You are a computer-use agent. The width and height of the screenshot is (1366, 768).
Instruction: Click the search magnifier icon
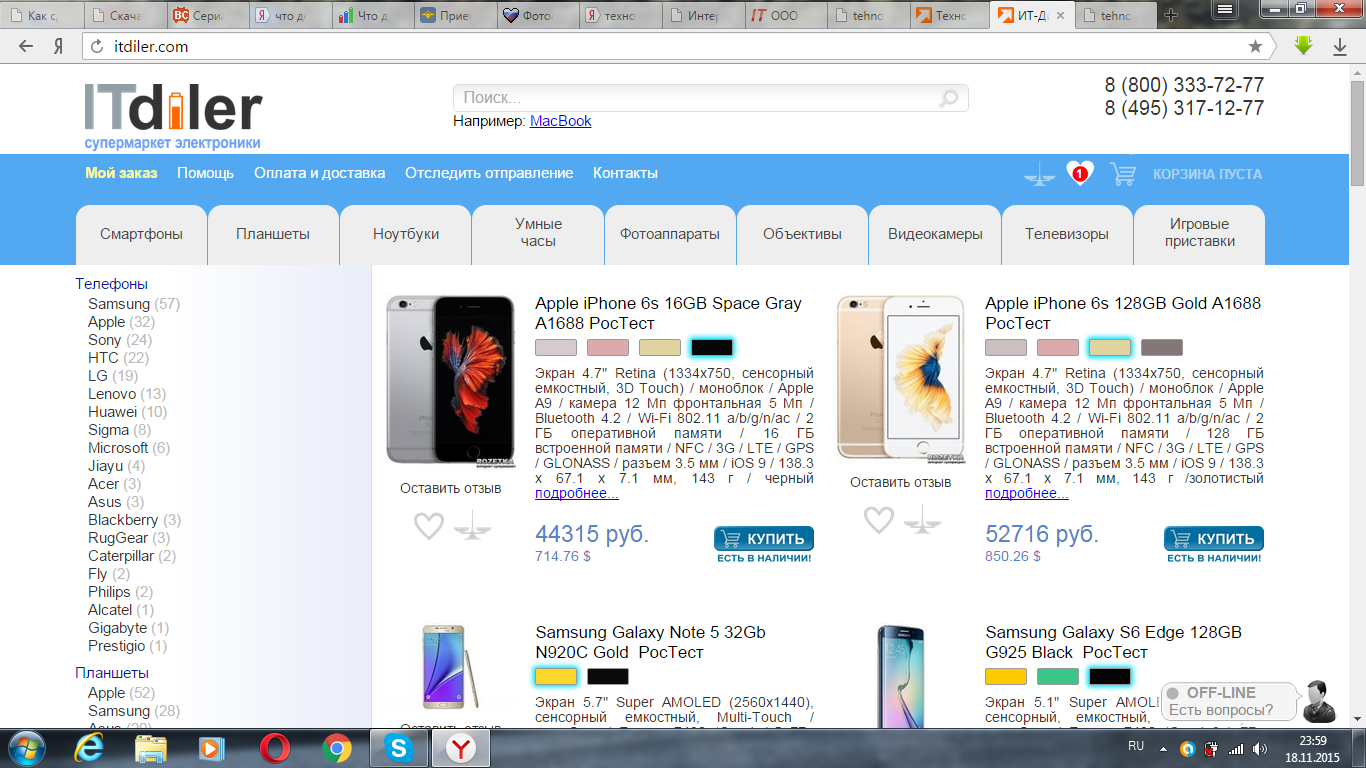coord(948,98)
